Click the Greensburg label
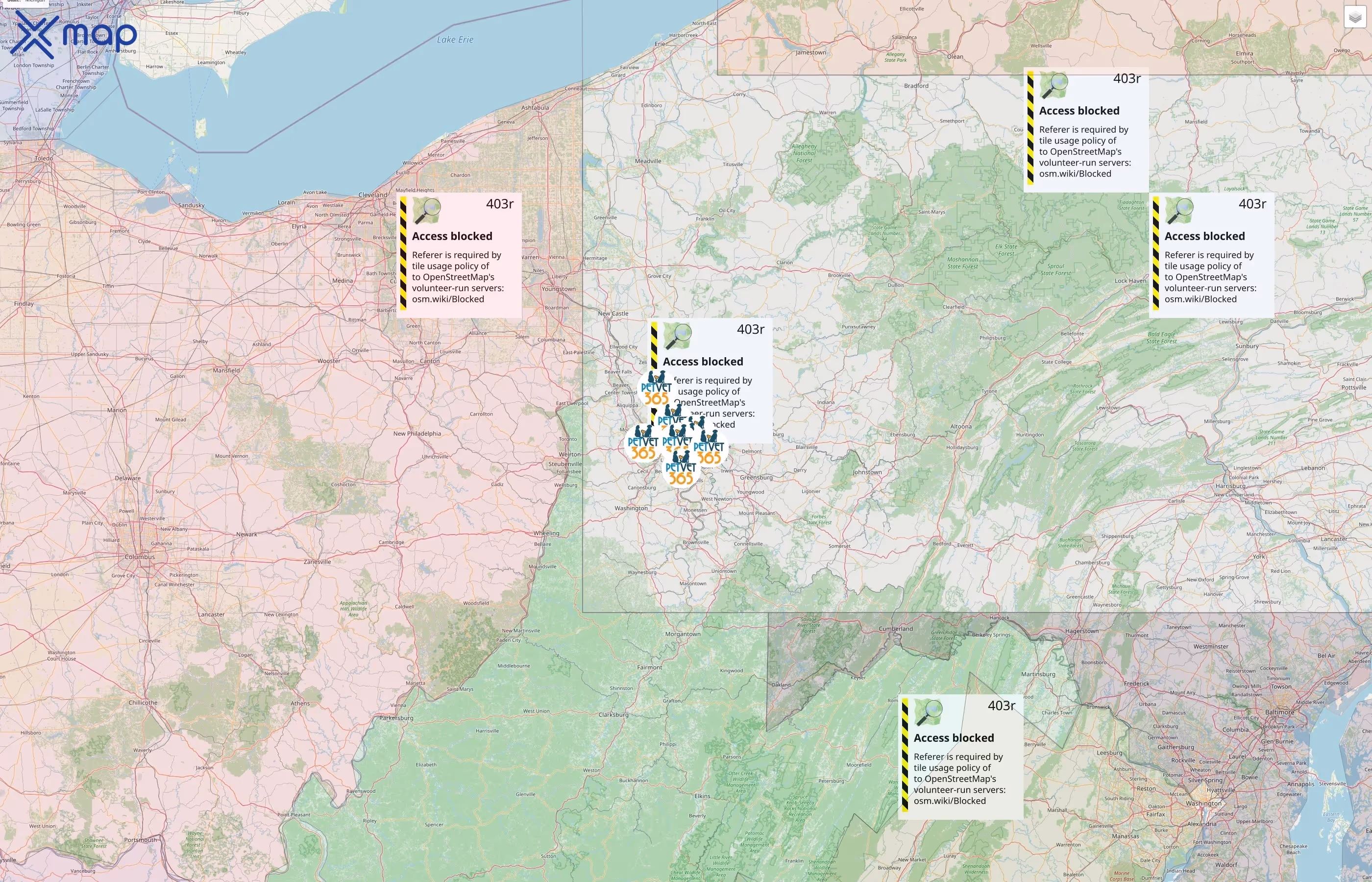The width and height of the screenshot is (1372, 882). (x=756, y=478)
